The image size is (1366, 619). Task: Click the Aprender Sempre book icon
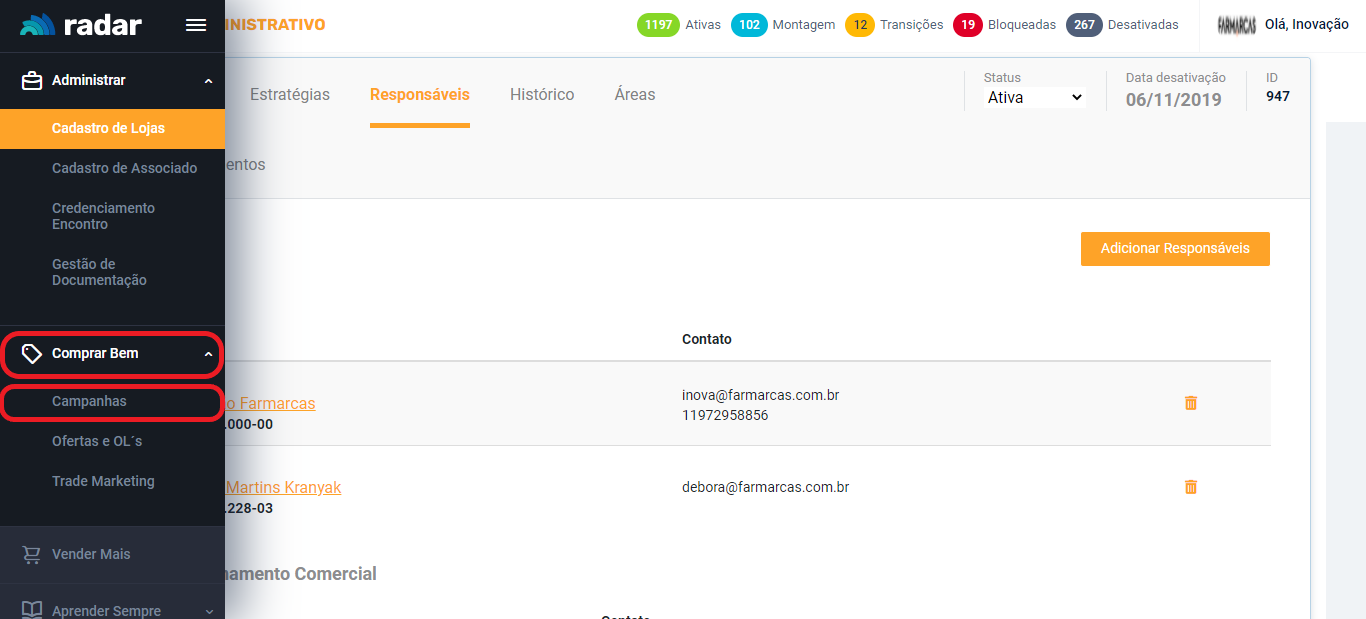32,610
